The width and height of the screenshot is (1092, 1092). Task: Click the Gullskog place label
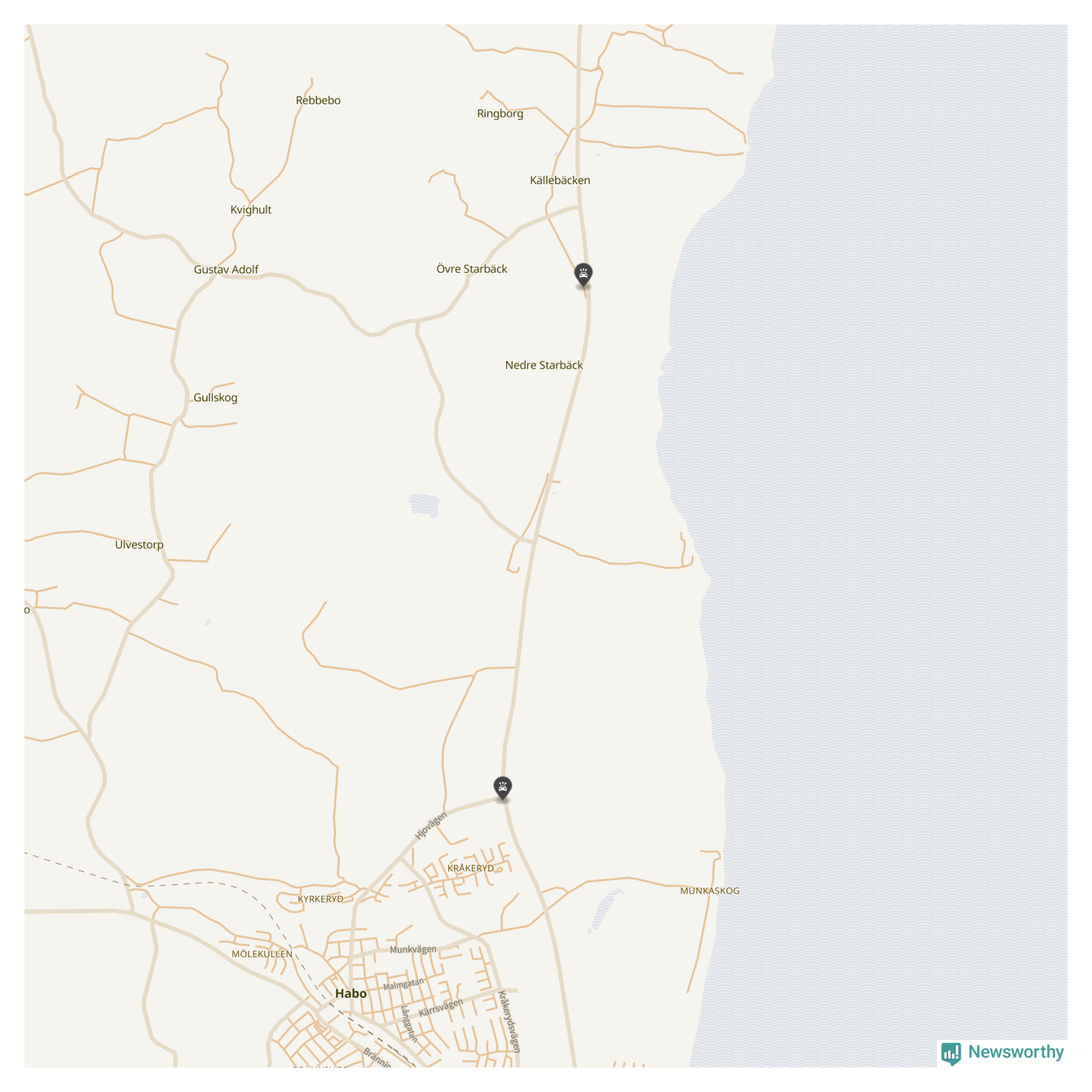pyautogui.click(x=215, y=398)
